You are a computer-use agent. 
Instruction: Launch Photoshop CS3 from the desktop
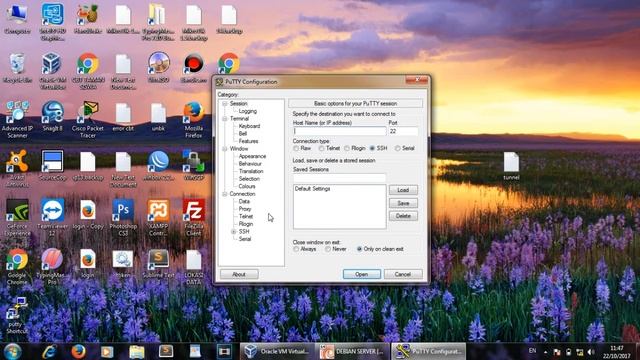click(x=123, y=218)
